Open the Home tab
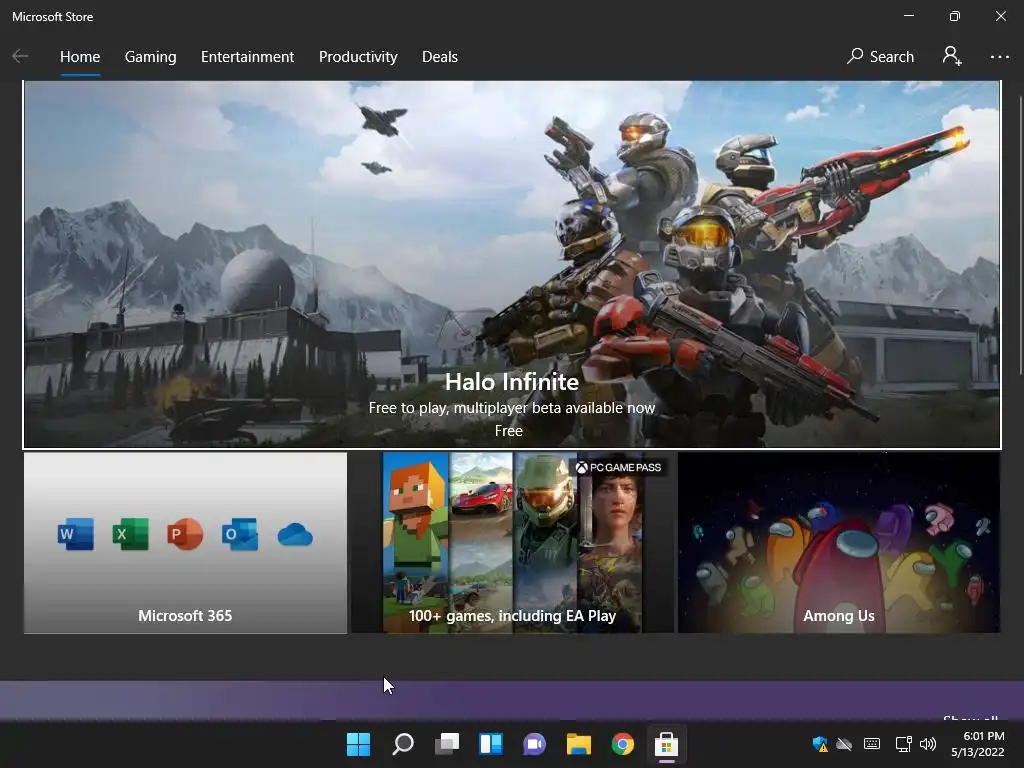The height and width of the screenshot is (768, 1024). click(x=80, y=57)
